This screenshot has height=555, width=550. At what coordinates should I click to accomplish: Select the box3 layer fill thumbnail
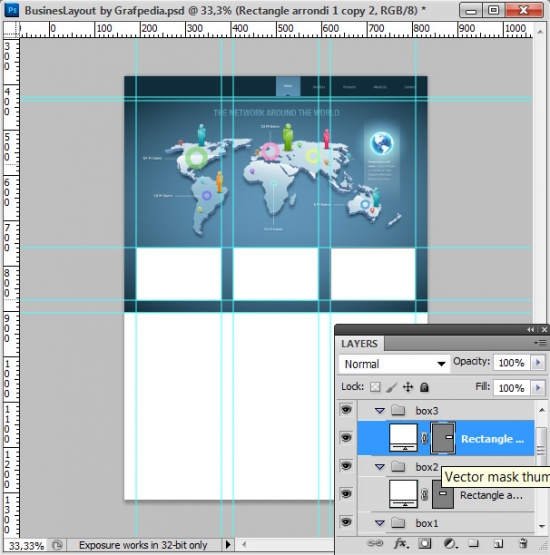click(403, 438)
